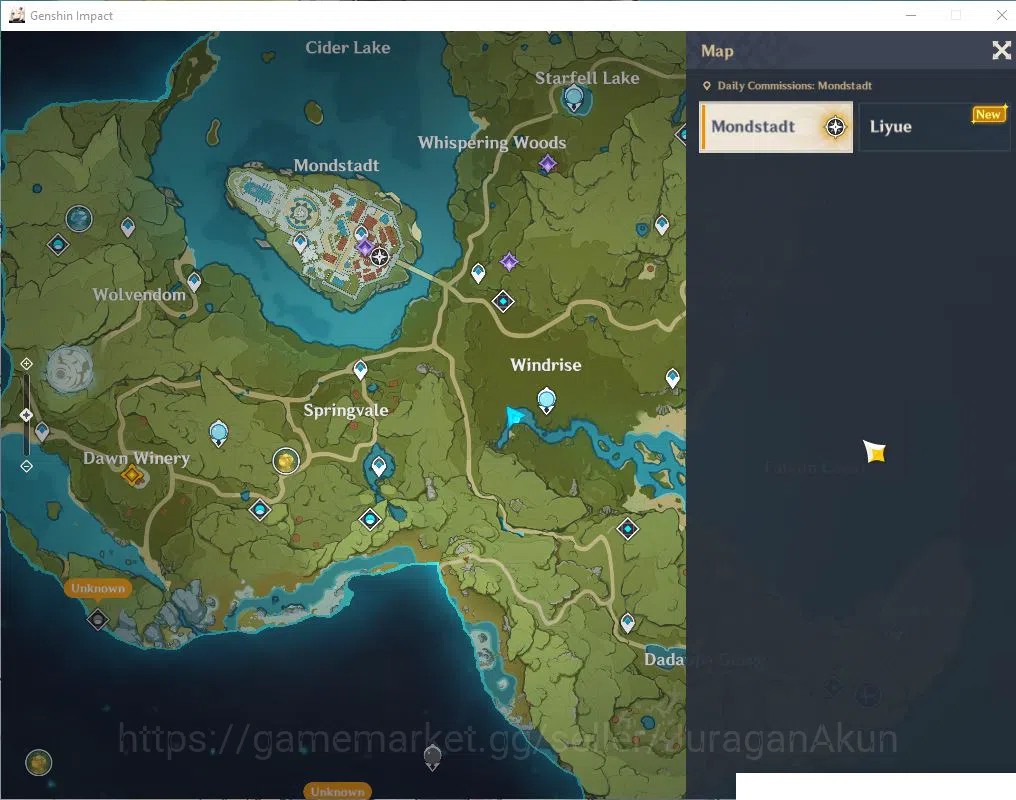This screenshot has width=1016, height=800.
Task: Click yellow star marker in side panel
Action: pos(875,451)
